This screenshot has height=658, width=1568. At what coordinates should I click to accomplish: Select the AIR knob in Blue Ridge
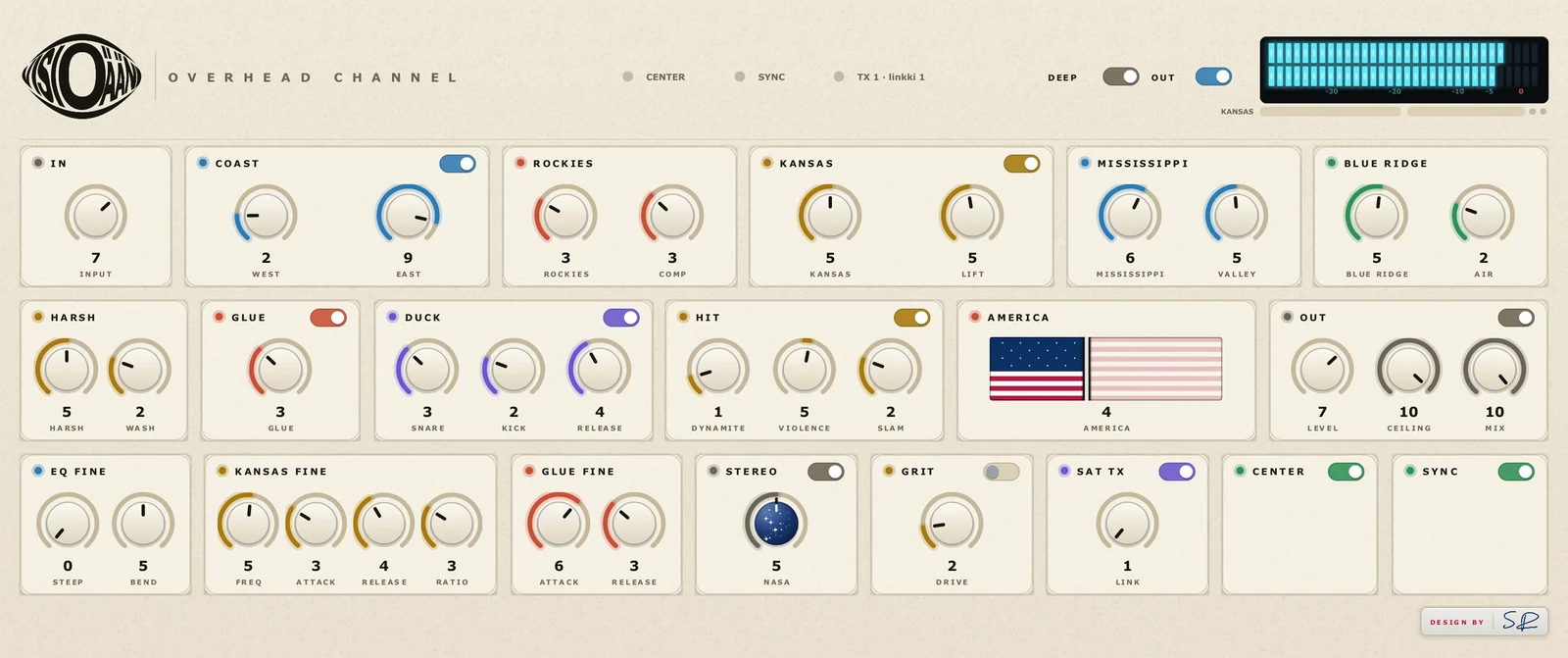[x=1484, y=215]
